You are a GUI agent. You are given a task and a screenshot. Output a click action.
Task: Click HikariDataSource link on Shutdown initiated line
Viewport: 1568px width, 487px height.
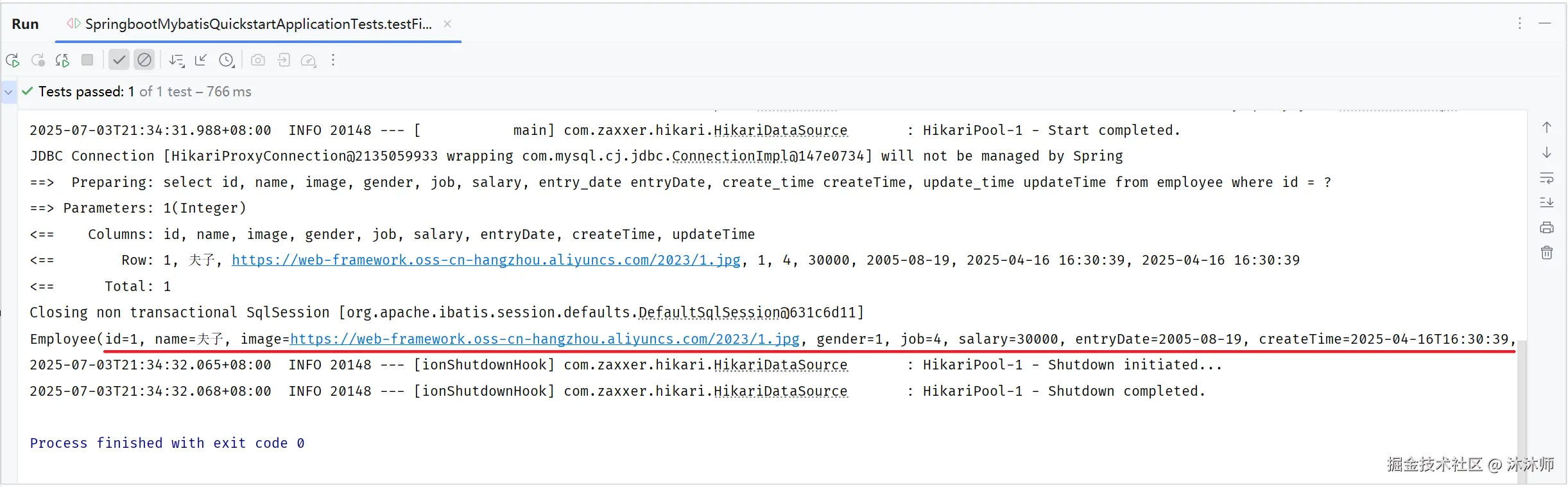pyautogui.click(x=780, y=365)
